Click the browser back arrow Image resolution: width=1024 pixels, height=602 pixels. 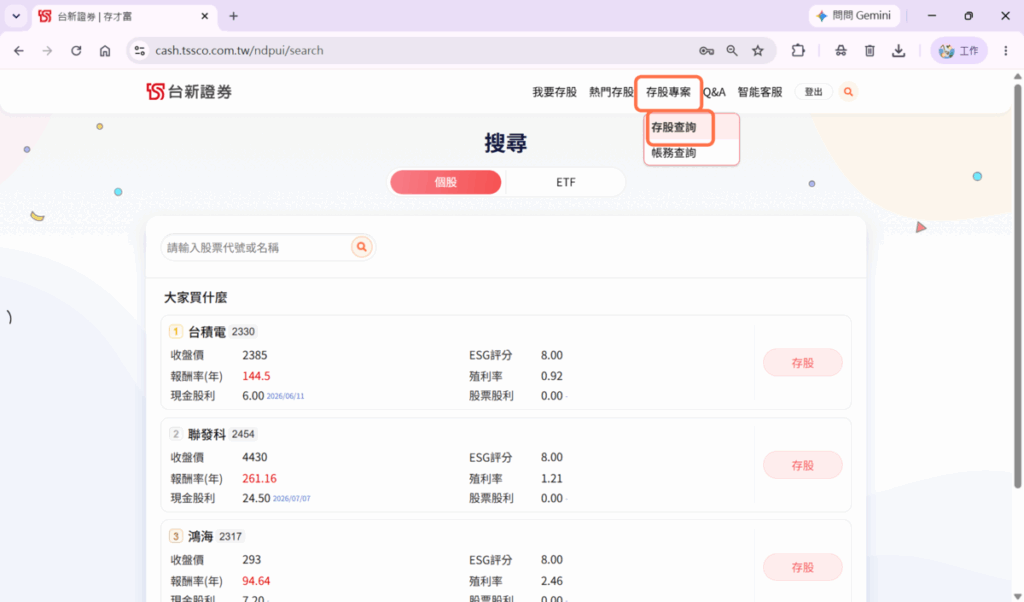[19, 50]
